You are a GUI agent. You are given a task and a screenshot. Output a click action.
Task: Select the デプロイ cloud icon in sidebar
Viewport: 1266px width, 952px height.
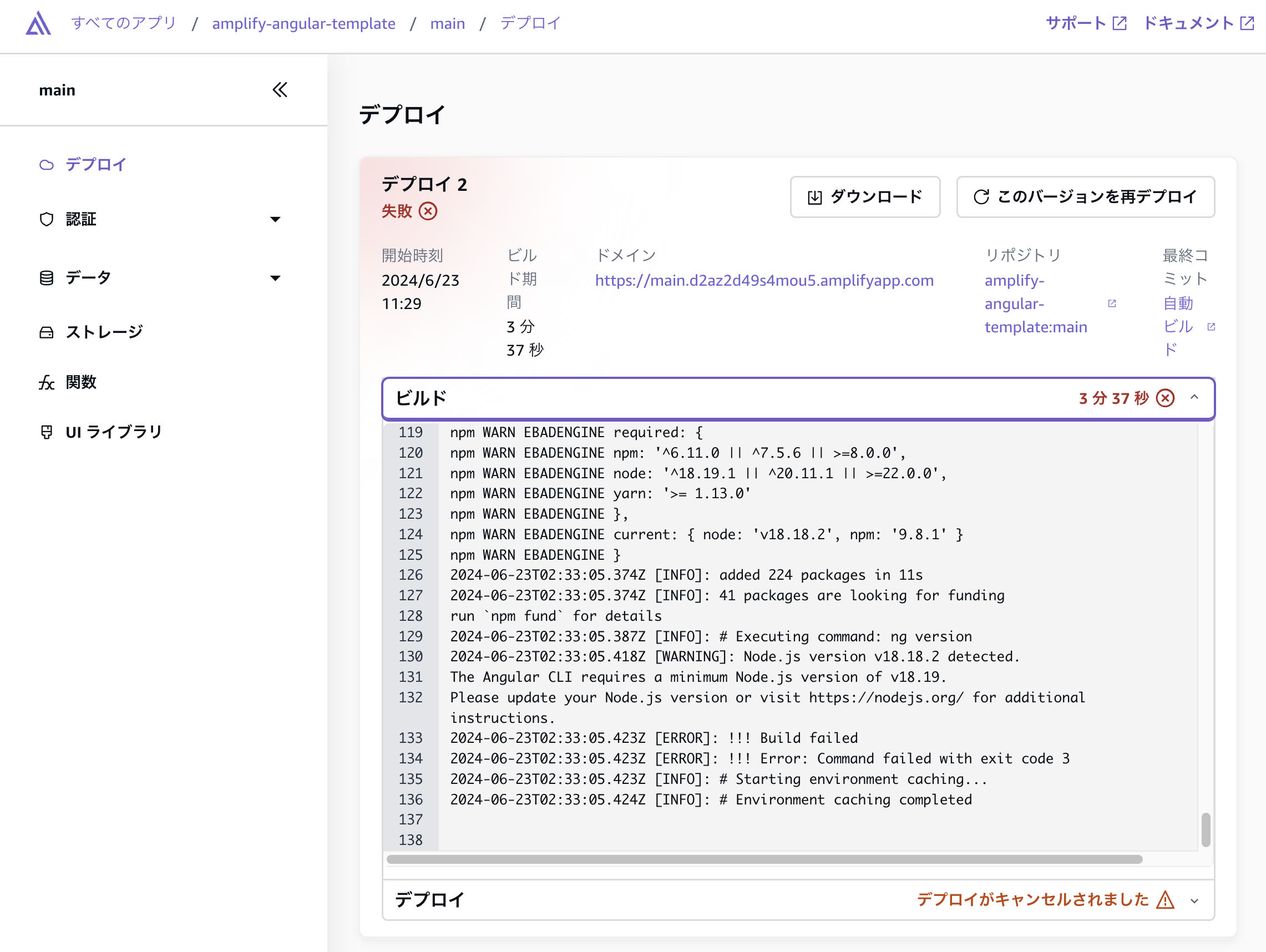pyautogui.click(x=47, y=164)
